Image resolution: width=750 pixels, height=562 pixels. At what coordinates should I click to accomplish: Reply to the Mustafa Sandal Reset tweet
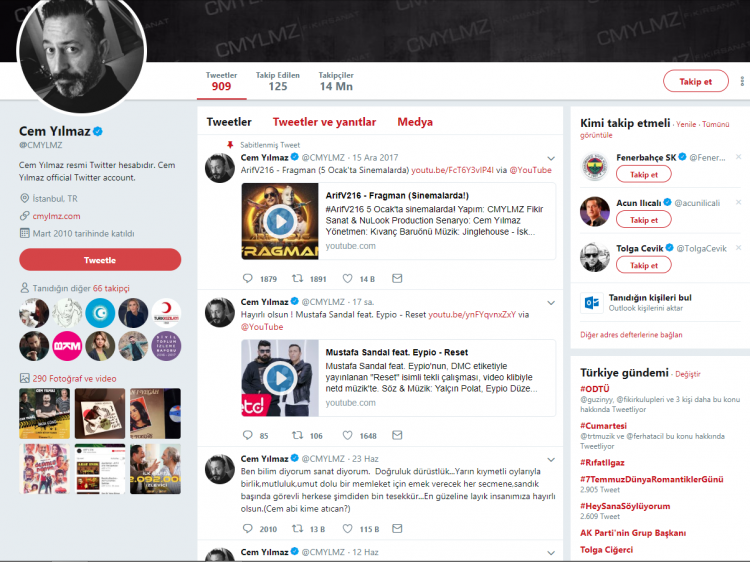248,435
